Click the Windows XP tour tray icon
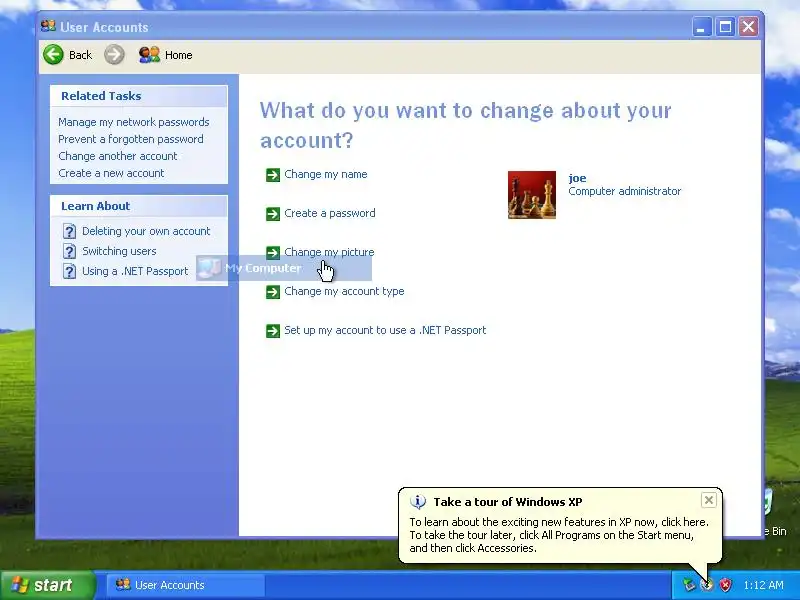This screenshot has width=800, height=600. coord(707,585)
